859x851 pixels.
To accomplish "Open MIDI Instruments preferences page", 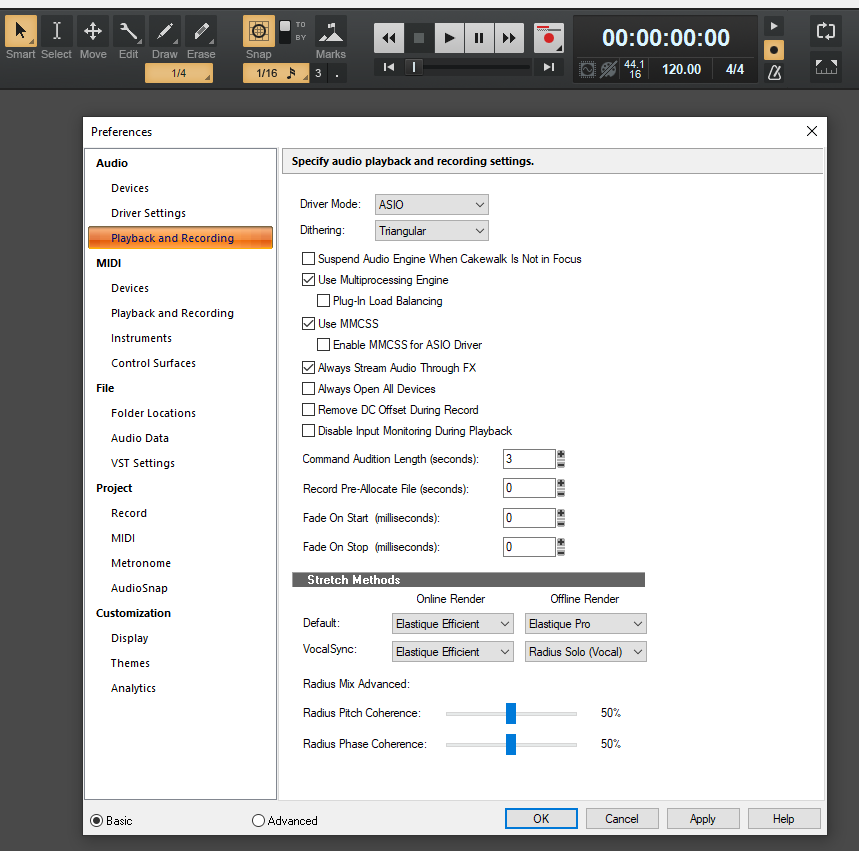I will 141,338.
